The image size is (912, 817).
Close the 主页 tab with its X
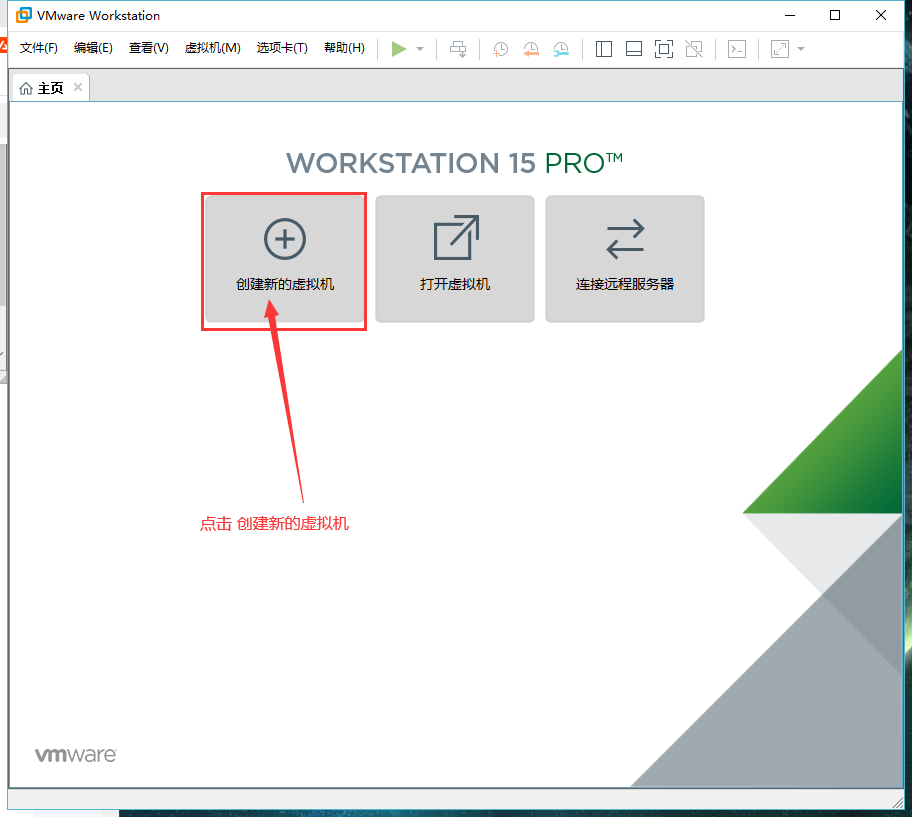pyautogui.click(x=78, y=87)
